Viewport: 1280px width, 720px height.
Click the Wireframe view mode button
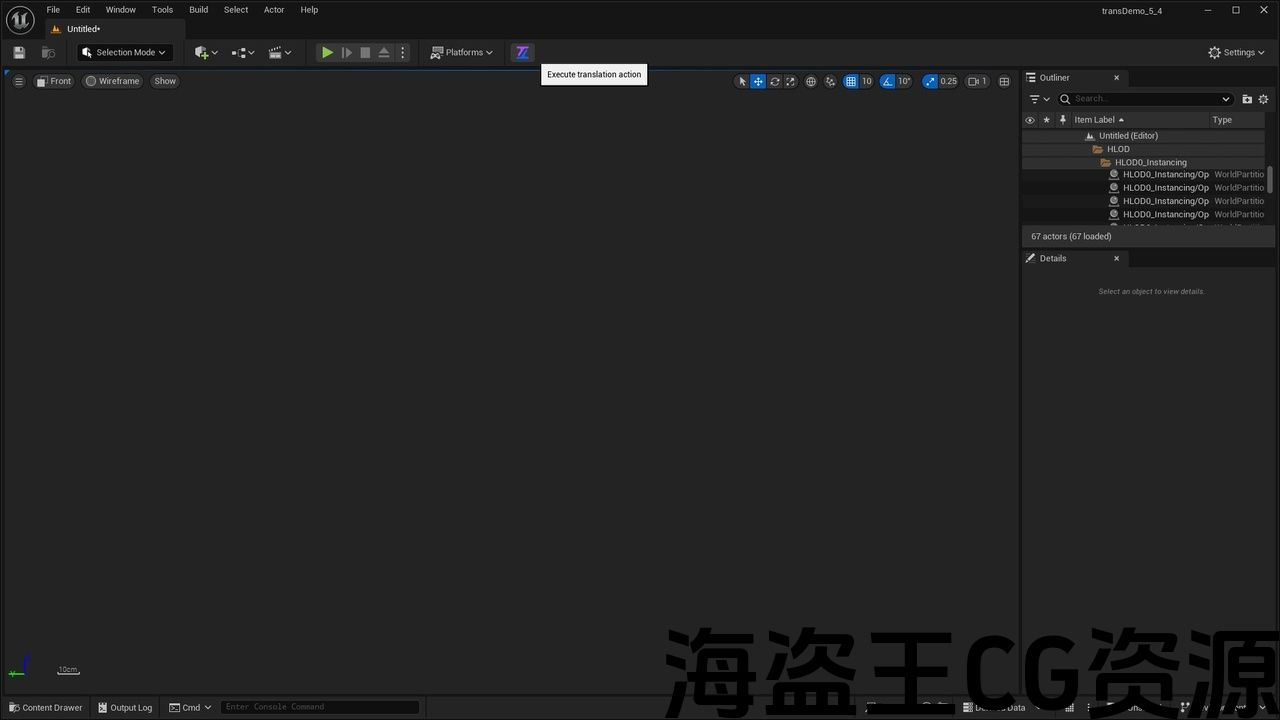[x=112, y=82]
